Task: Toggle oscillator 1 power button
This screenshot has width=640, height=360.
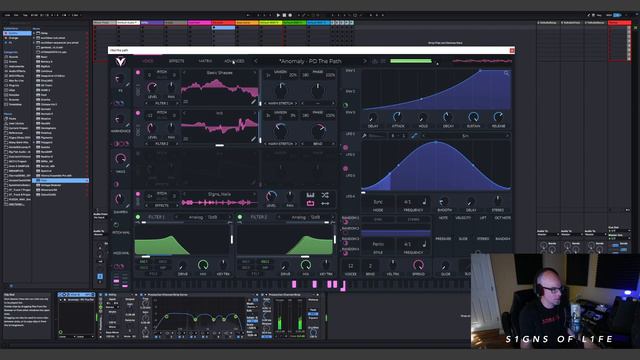Action: [138, 72]
